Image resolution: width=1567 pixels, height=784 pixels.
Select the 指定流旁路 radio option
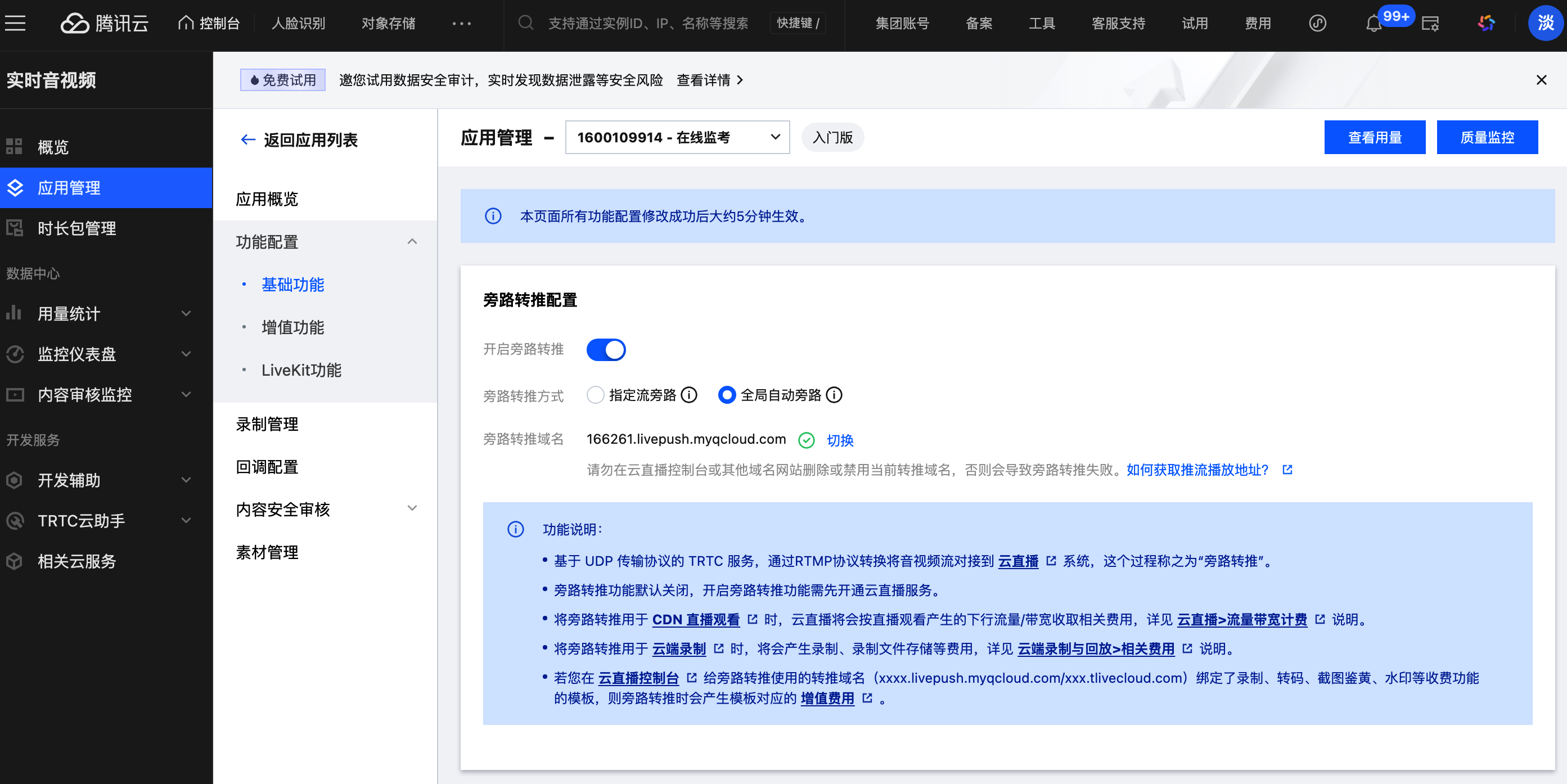coord(596,395)
